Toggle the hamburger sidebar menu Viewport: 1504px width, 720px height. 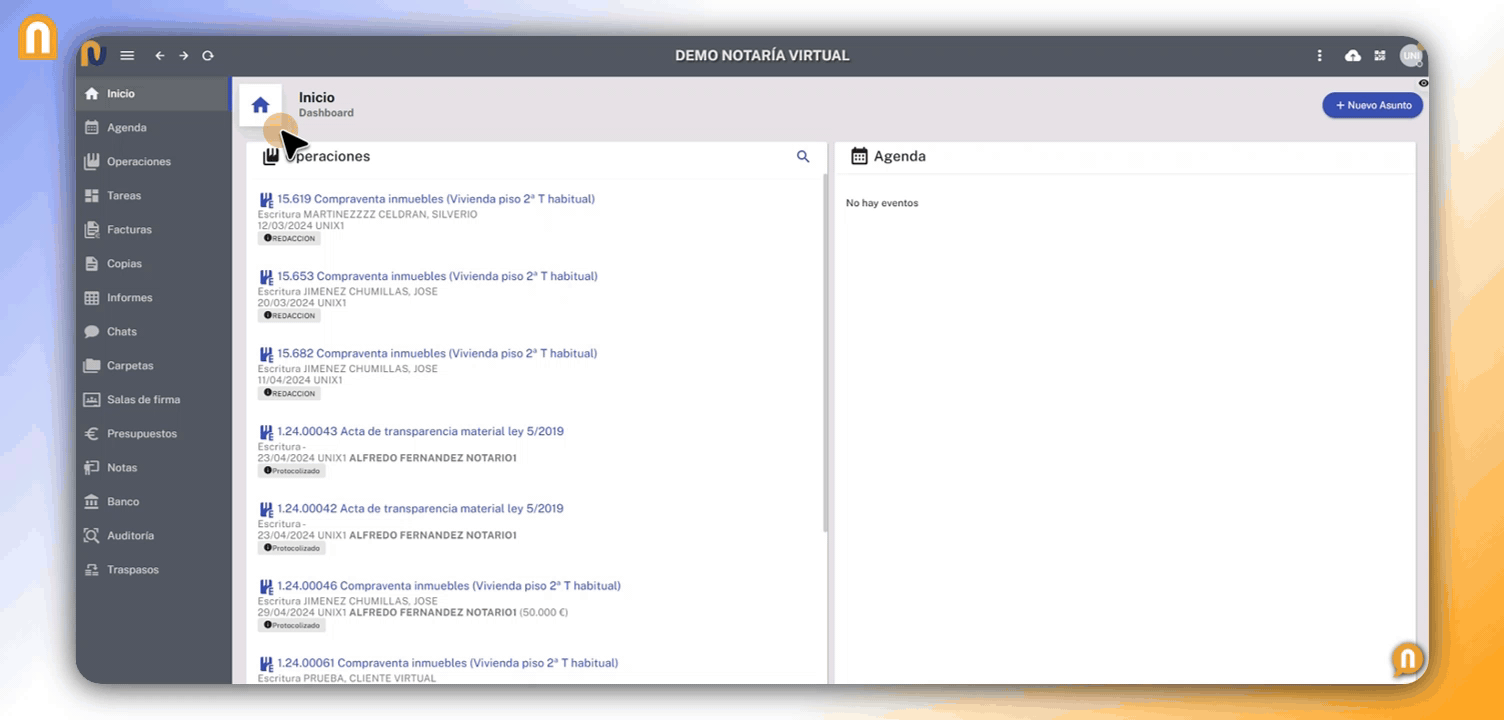click(127, 56)
